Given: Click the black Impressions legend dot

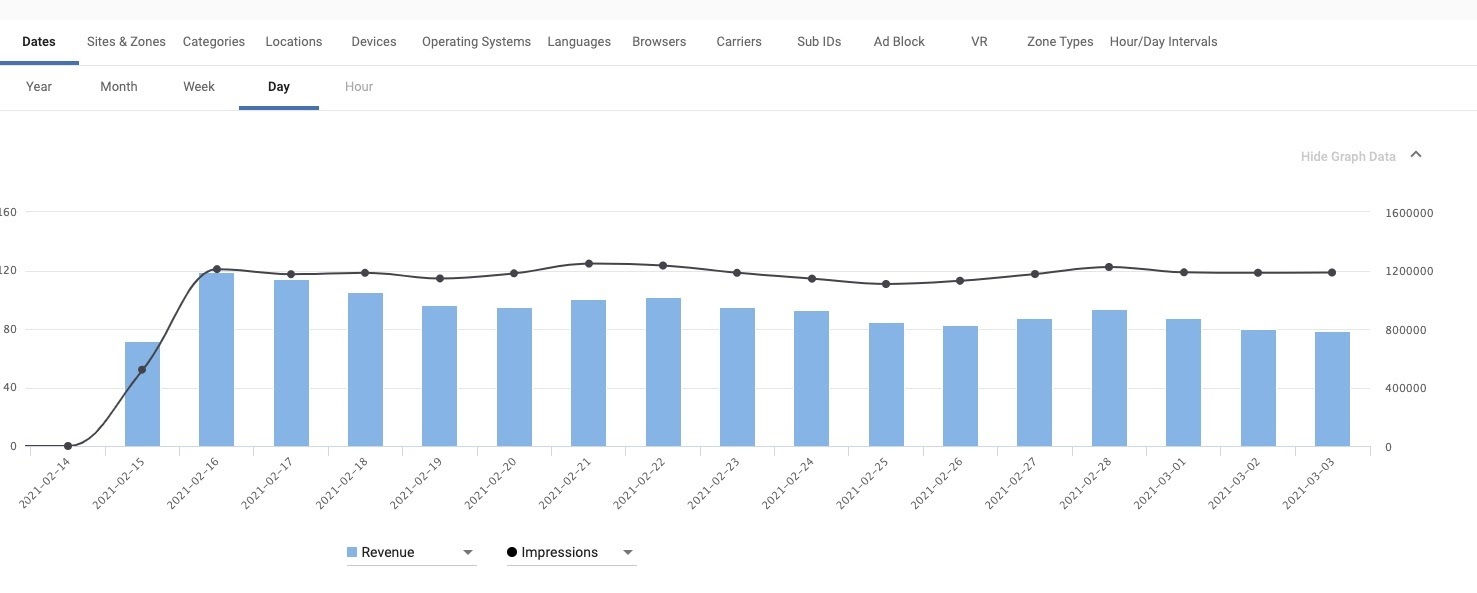Looking at the screenshot, I should (512, 553).
